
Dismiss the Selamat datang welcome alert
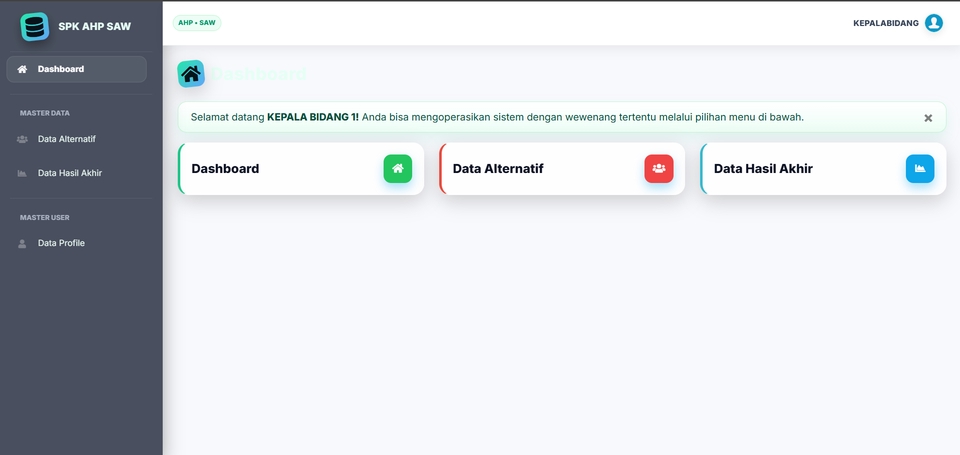point(928,118)
